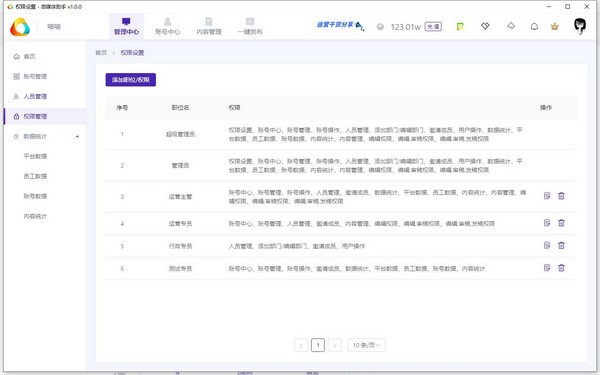
Task: Click the 添加职位/权限 button
Action: point(131,80)
